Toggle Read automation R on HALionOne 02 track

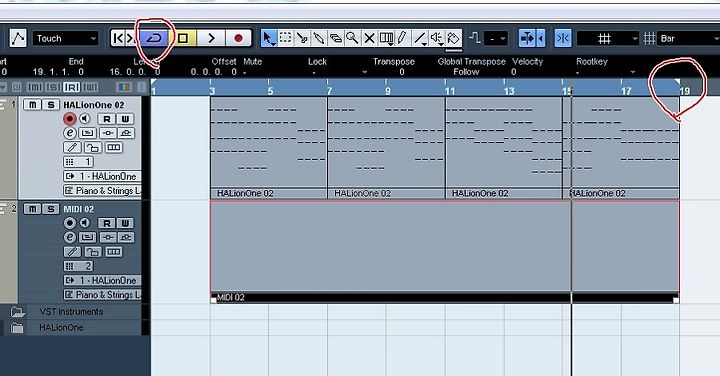(107, 119)
